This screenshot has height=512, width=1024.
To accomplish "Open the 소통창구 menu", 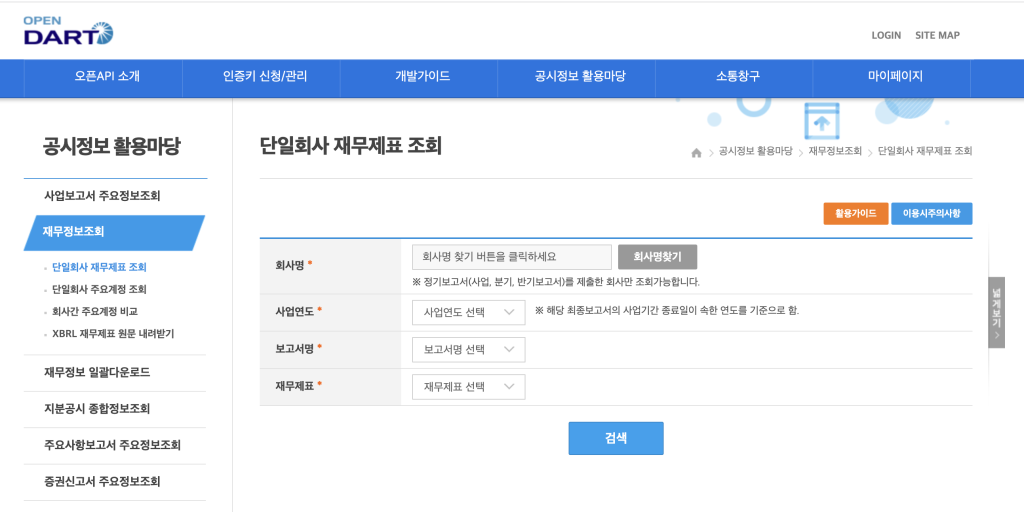I will tap(737, 76).
